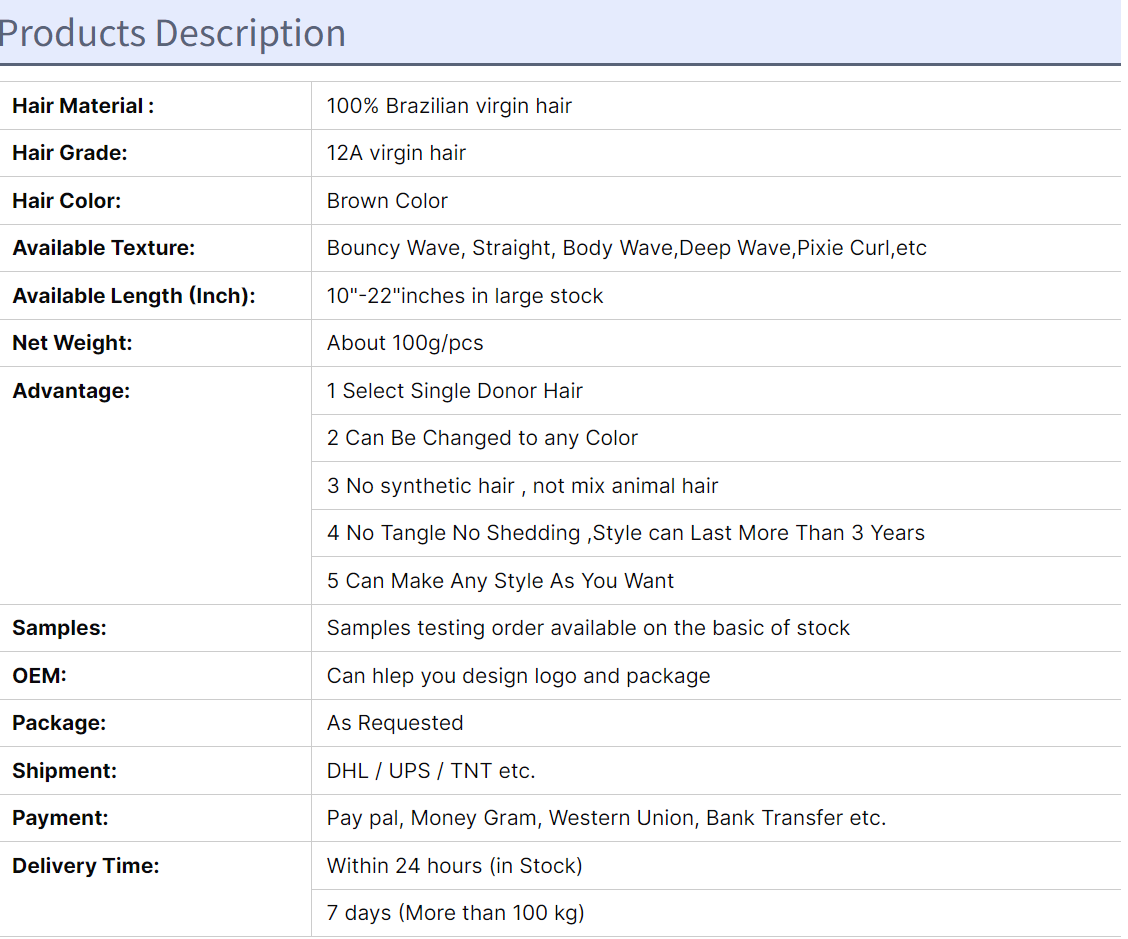
Task: Select the Hair Grade label
Action: [70, 153]
